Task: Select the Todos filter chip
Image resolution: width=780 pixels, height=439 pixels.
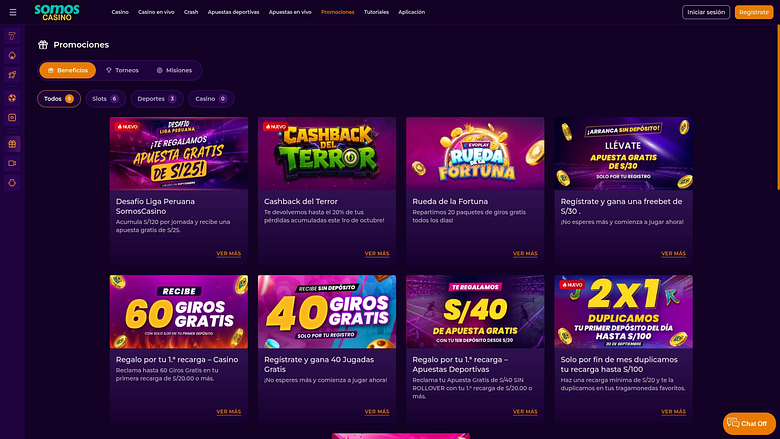Action: 59,98
